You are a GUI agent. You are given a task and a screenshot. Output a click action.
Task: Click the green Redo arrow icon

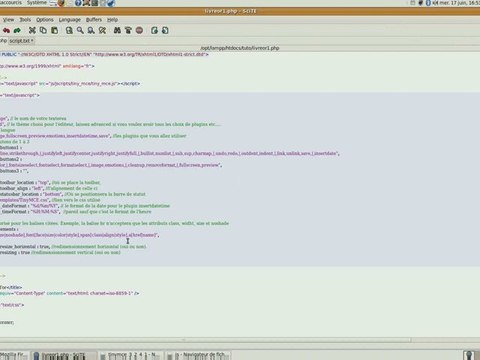17,31
